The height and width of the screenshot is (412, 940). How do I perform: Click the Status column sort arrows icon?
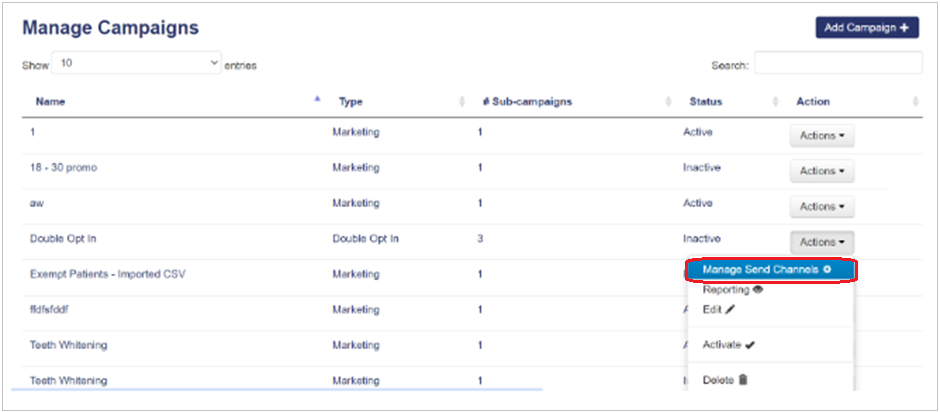click(776, 102)
